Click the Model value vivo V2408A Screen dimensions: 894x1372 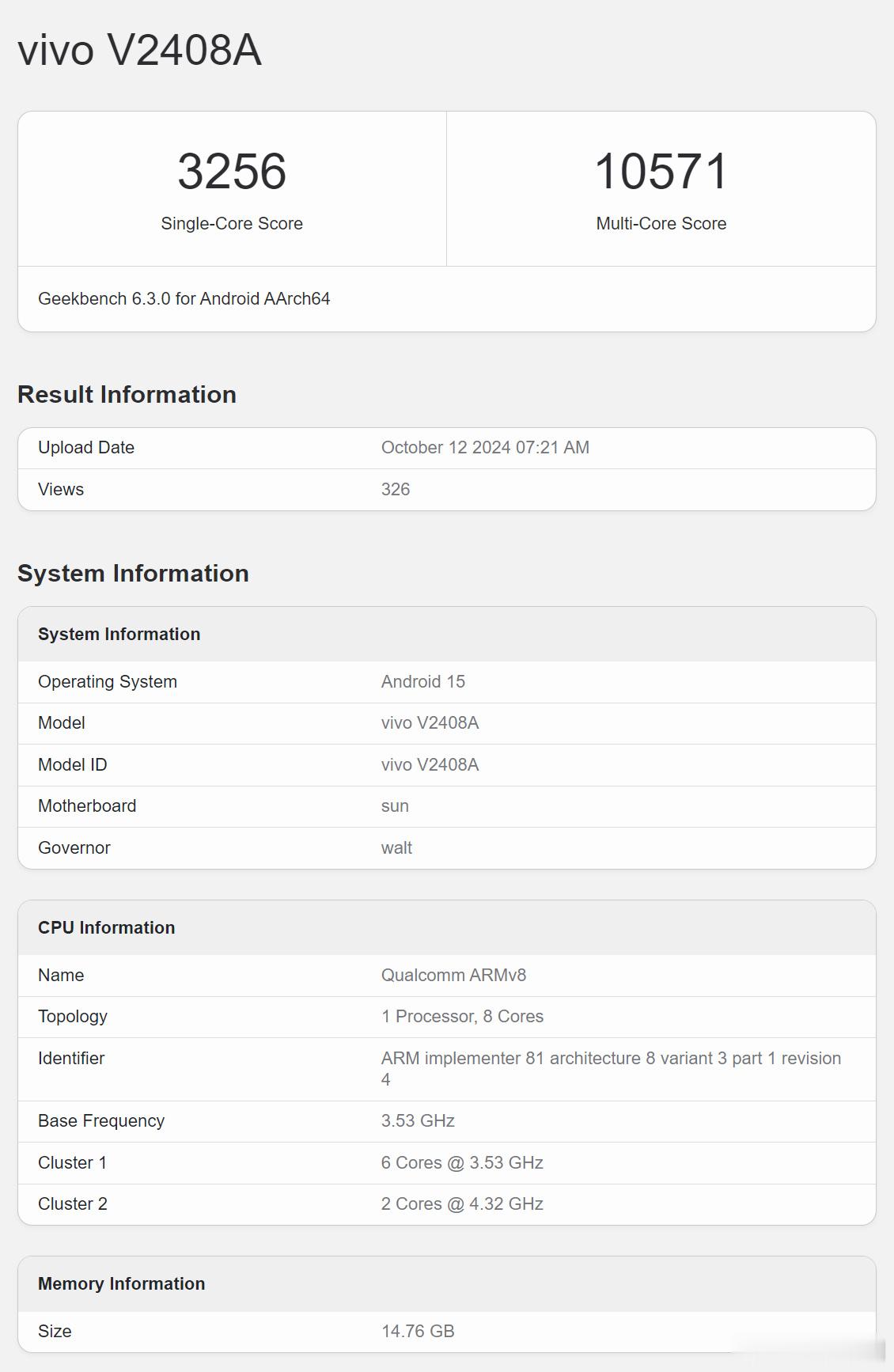[x=430, y=723]
